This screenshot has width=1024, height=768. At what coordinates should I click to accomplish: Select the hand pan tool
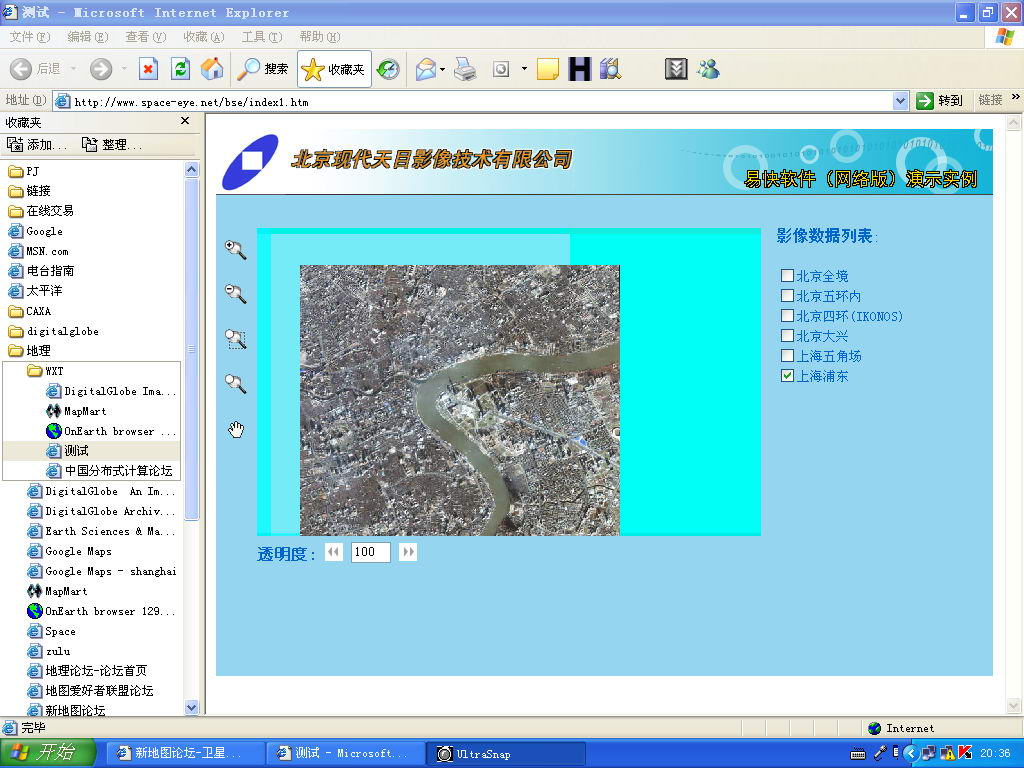[236, 430]
